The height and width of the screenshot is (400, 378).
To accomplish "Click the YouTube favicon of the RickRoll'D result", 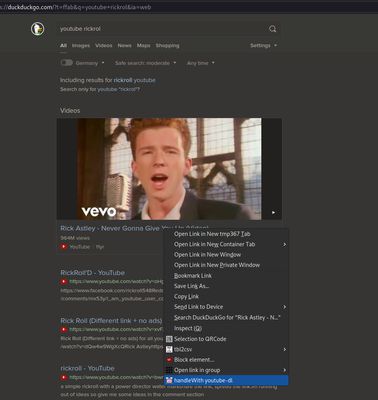I will pos(64,282).
